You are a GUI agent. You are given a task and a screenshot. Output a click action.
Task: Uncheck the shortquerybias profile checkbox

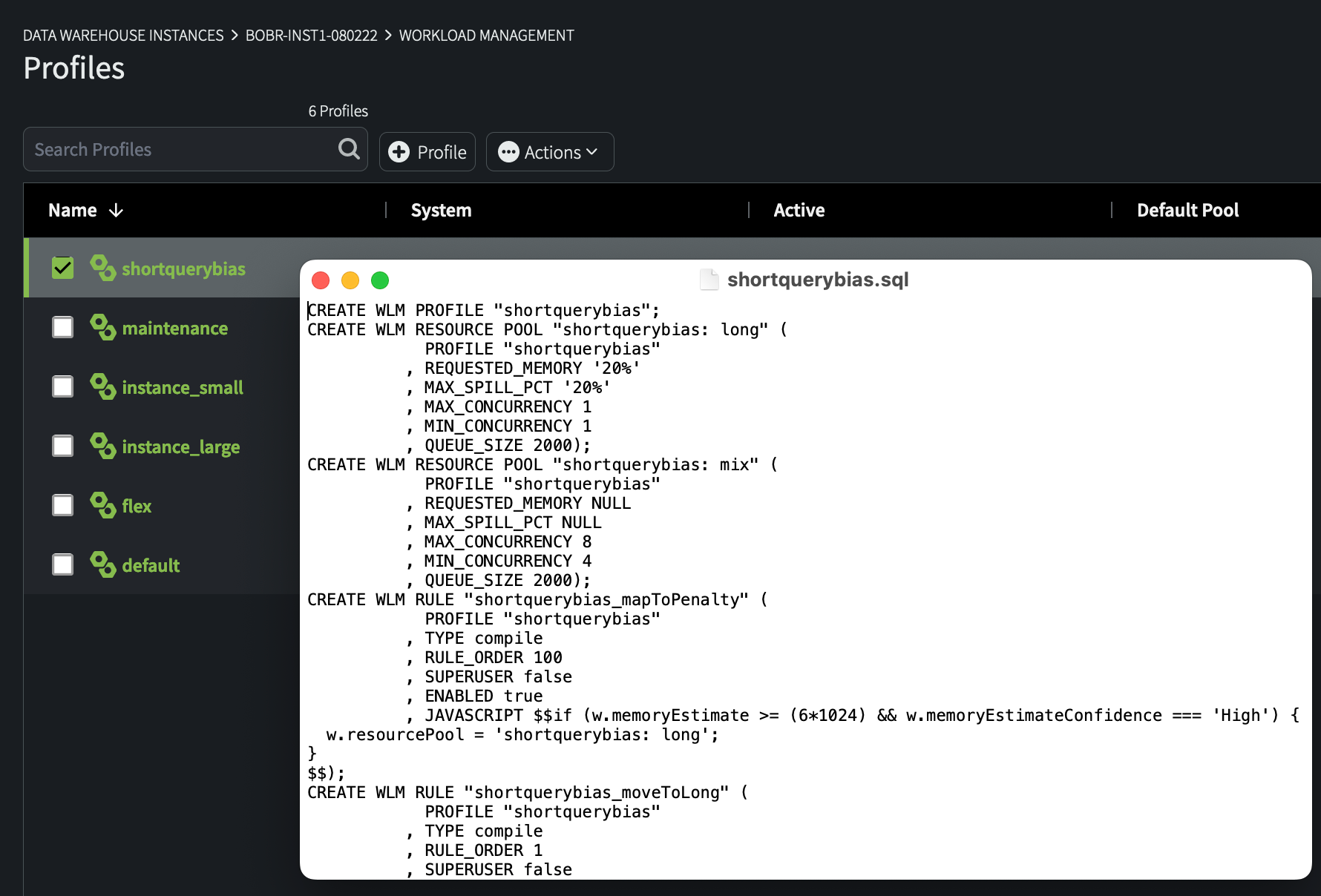pyautogui.click(x=63, y=268)
